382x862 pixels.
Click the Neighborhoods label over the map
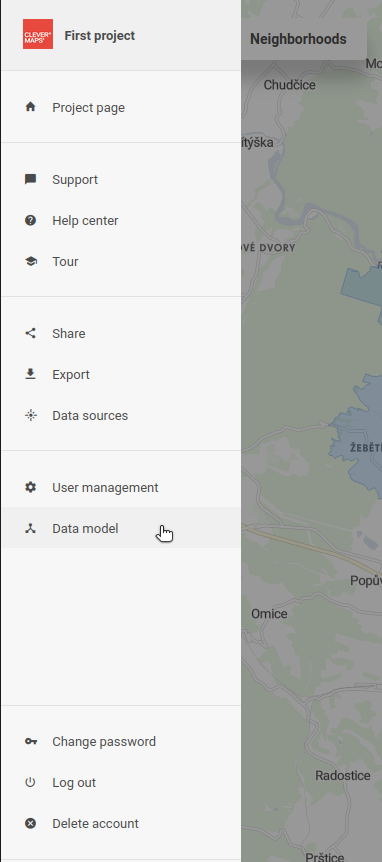[298, 39]
